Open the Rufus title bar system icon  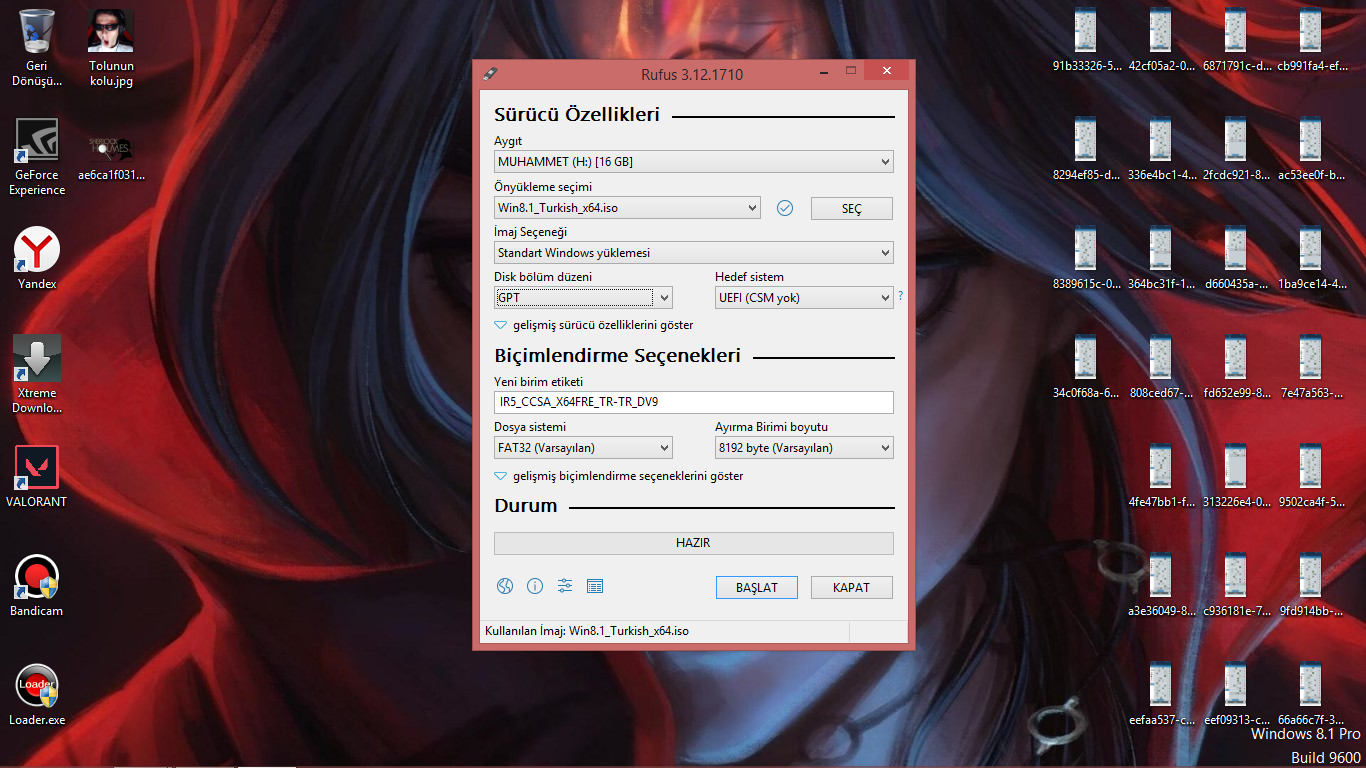489,73
